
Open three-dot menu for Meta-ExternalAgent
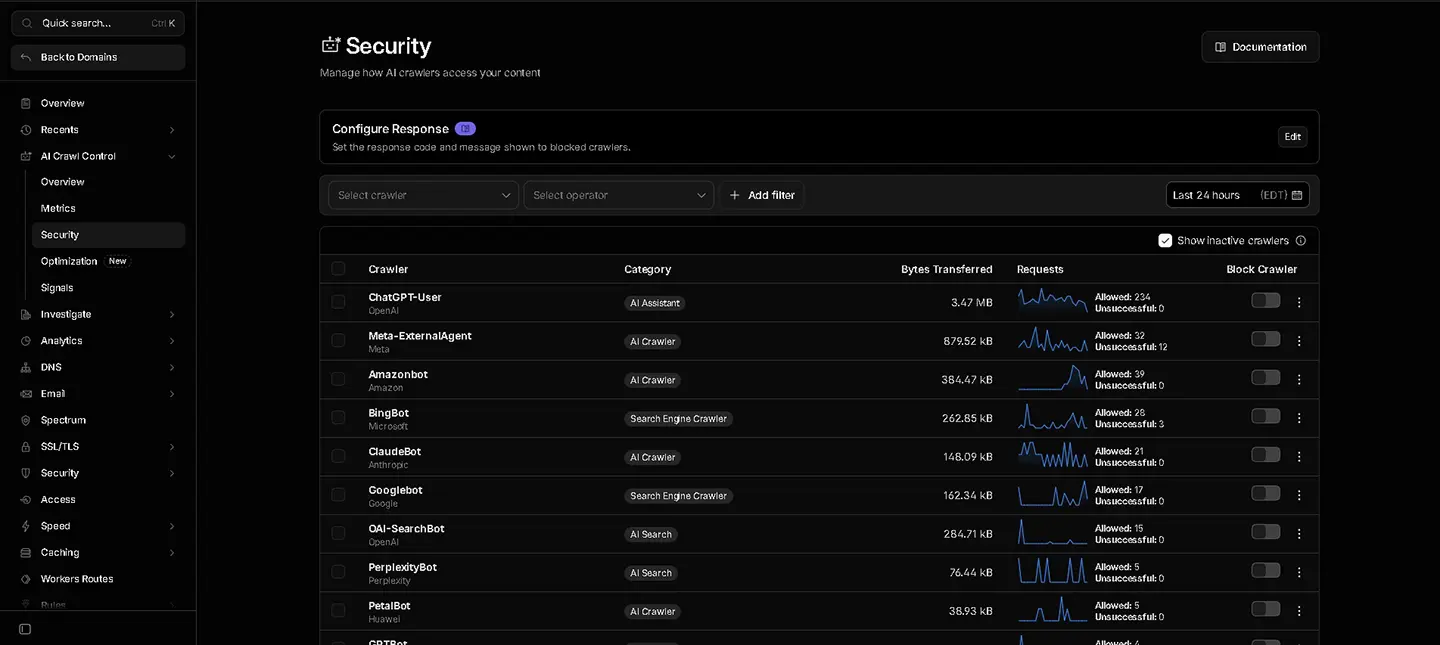(x=1299, y=341)
